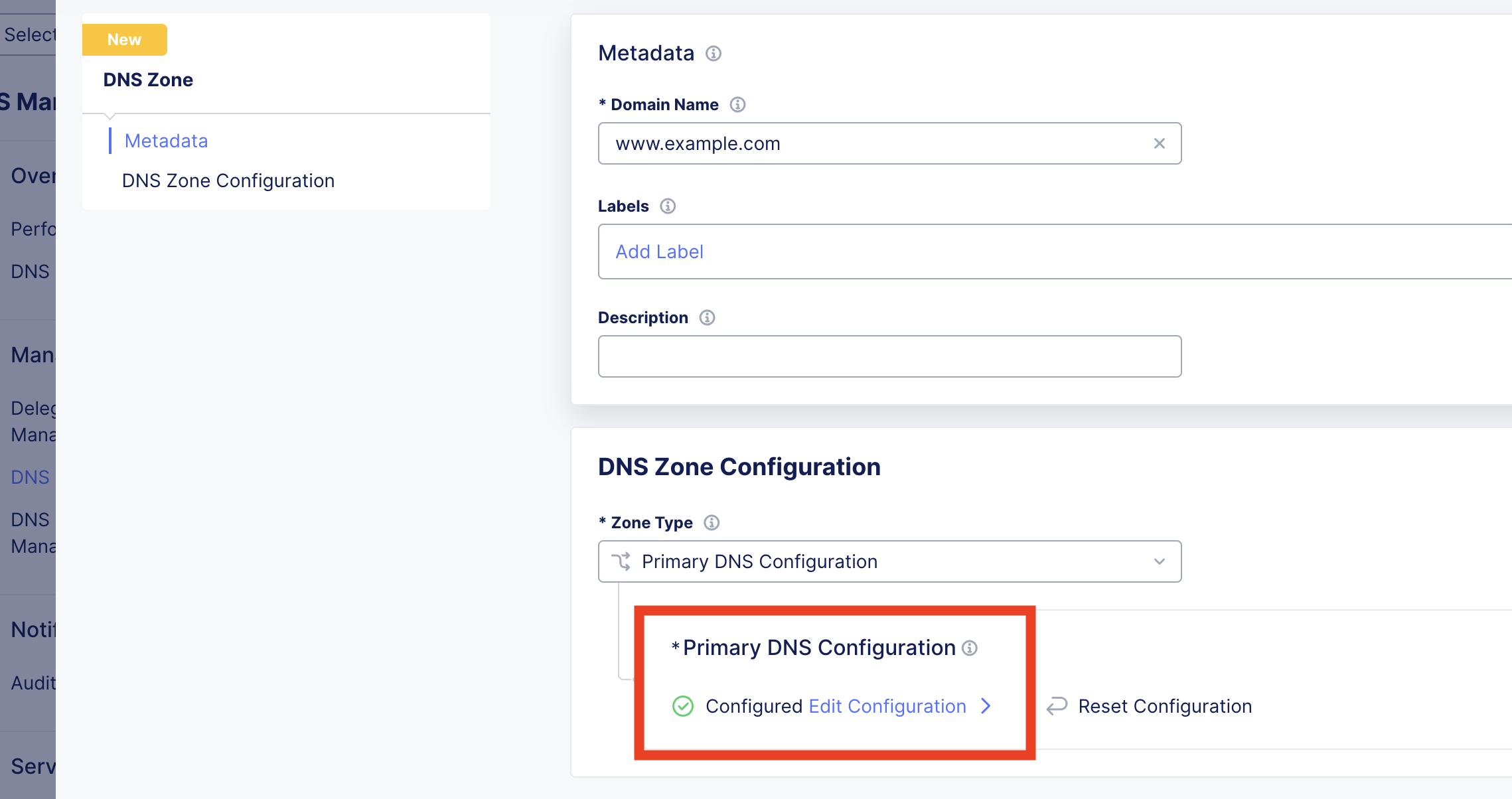1512x799 pixels.
Task: Click Reset Configuration
Action: click(x=1165, y=706)
